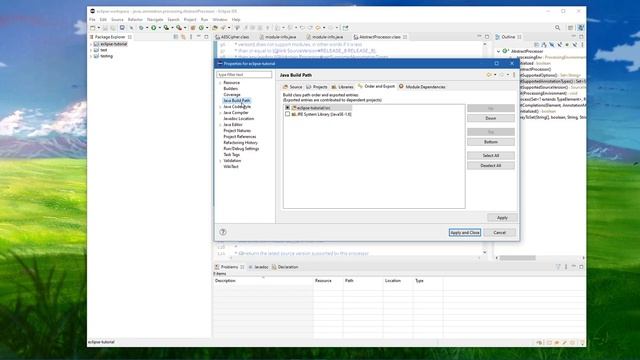Uncheck the eclipse-tutorial/src export checkbox
The height and width of the screenshot is (360, 640).
coord(287,108)
